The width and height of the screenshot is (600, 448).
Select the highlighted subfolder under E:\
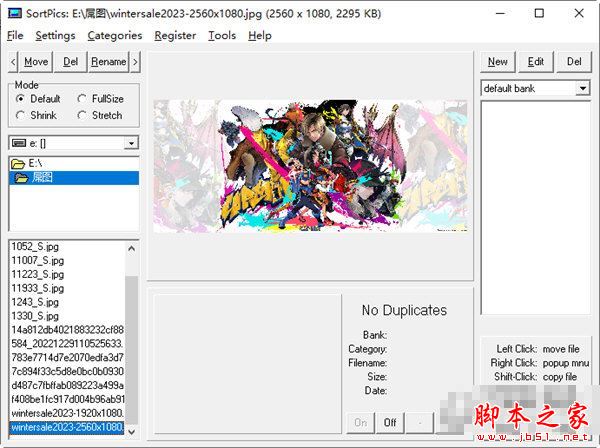74,178
